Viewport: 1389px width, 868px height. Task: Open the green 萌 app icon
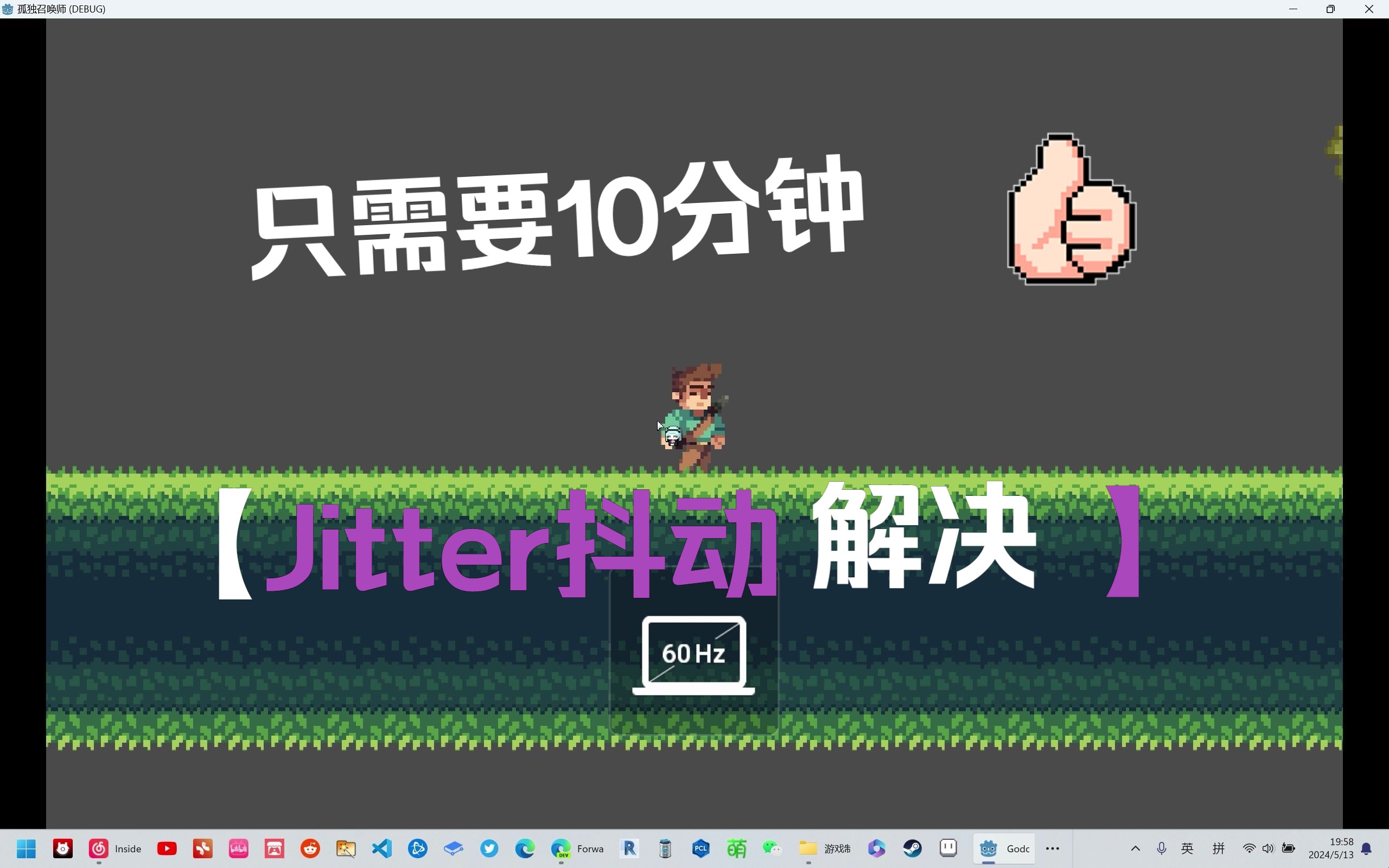tap(737, 848)
